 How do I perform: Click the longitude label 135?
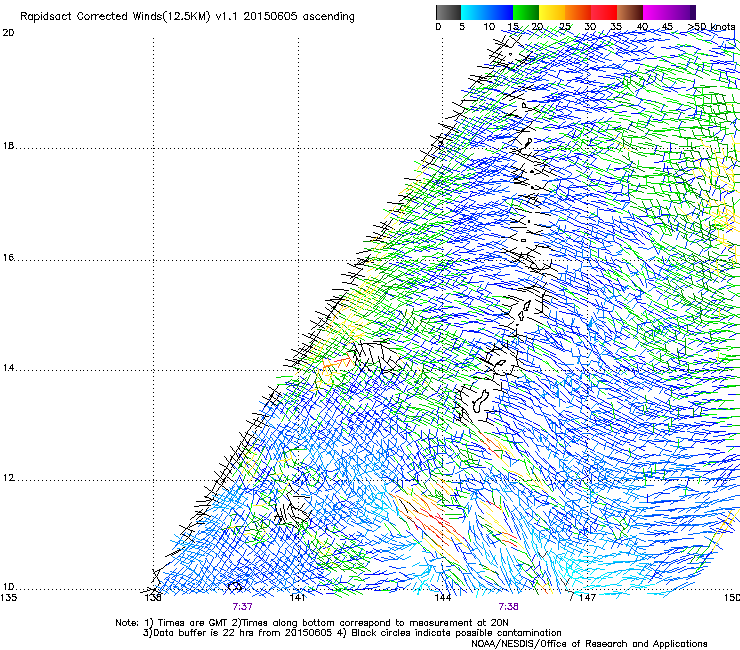click(8, 598)
